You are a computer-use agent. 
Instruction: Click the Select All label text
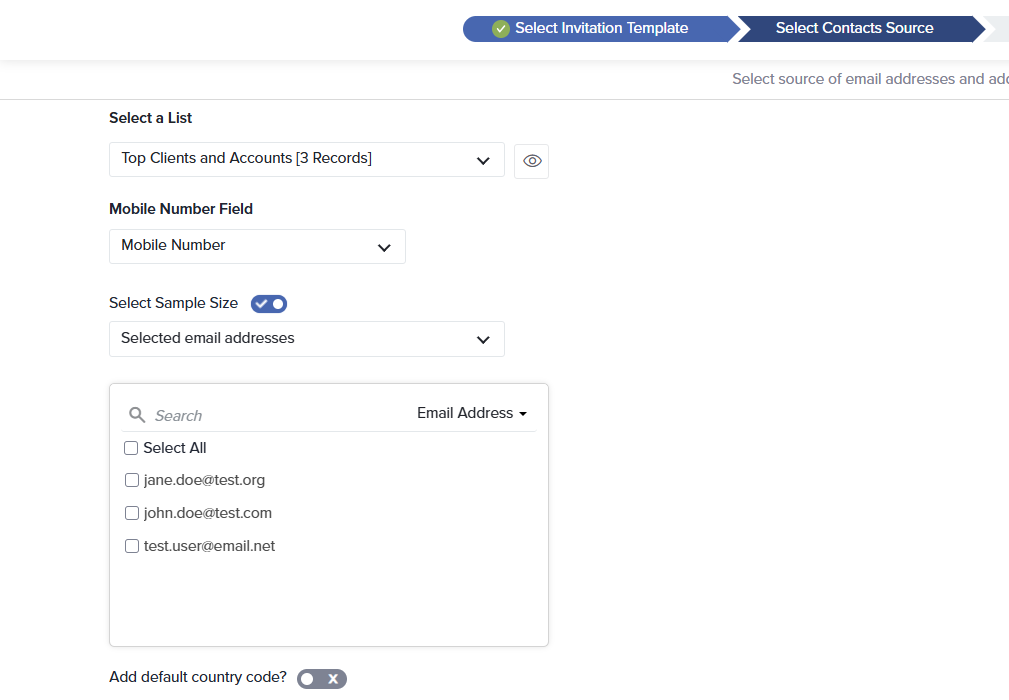click(175, 448)
